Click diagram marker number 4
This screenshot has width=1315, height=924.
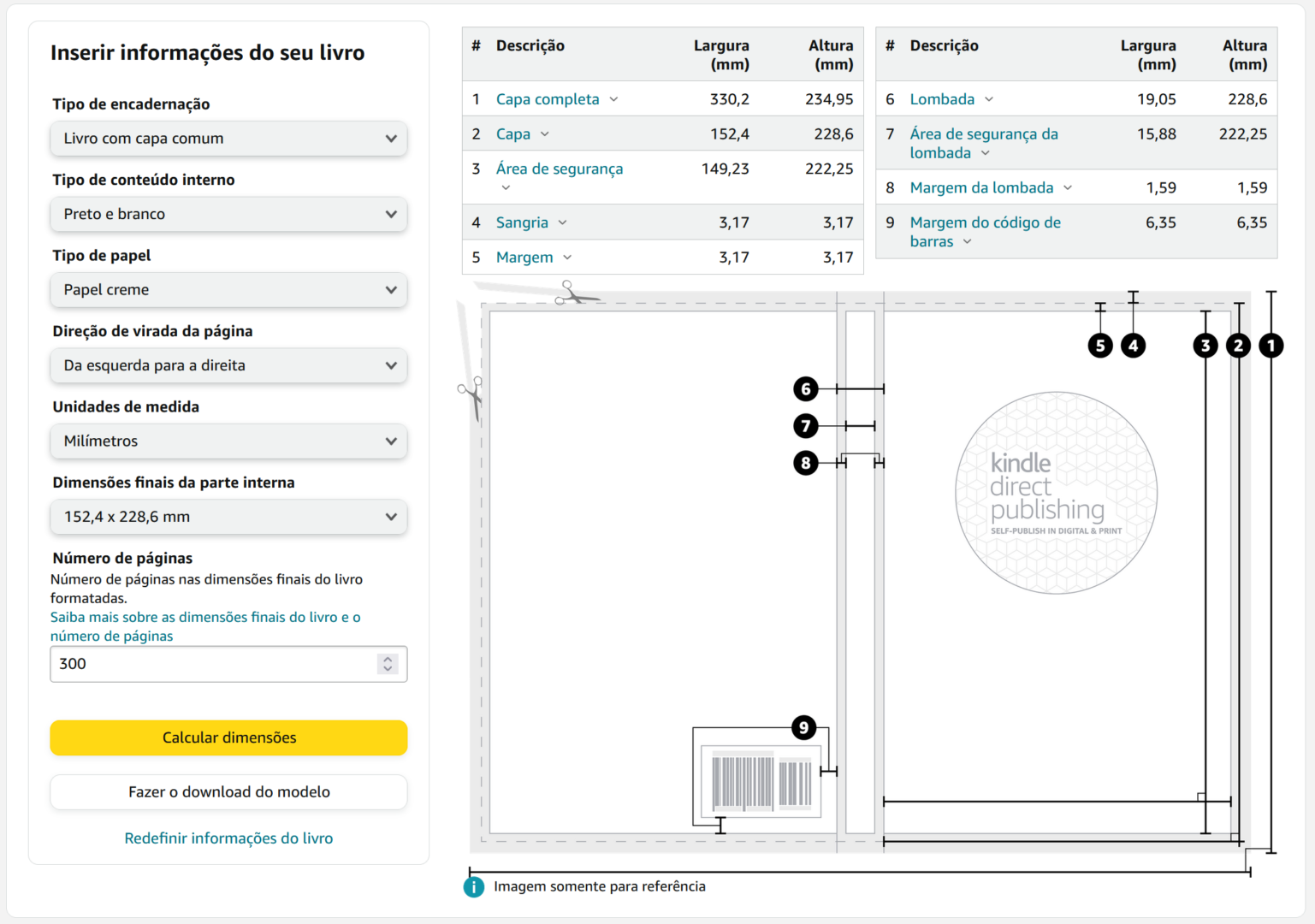tap(1133, 346)
